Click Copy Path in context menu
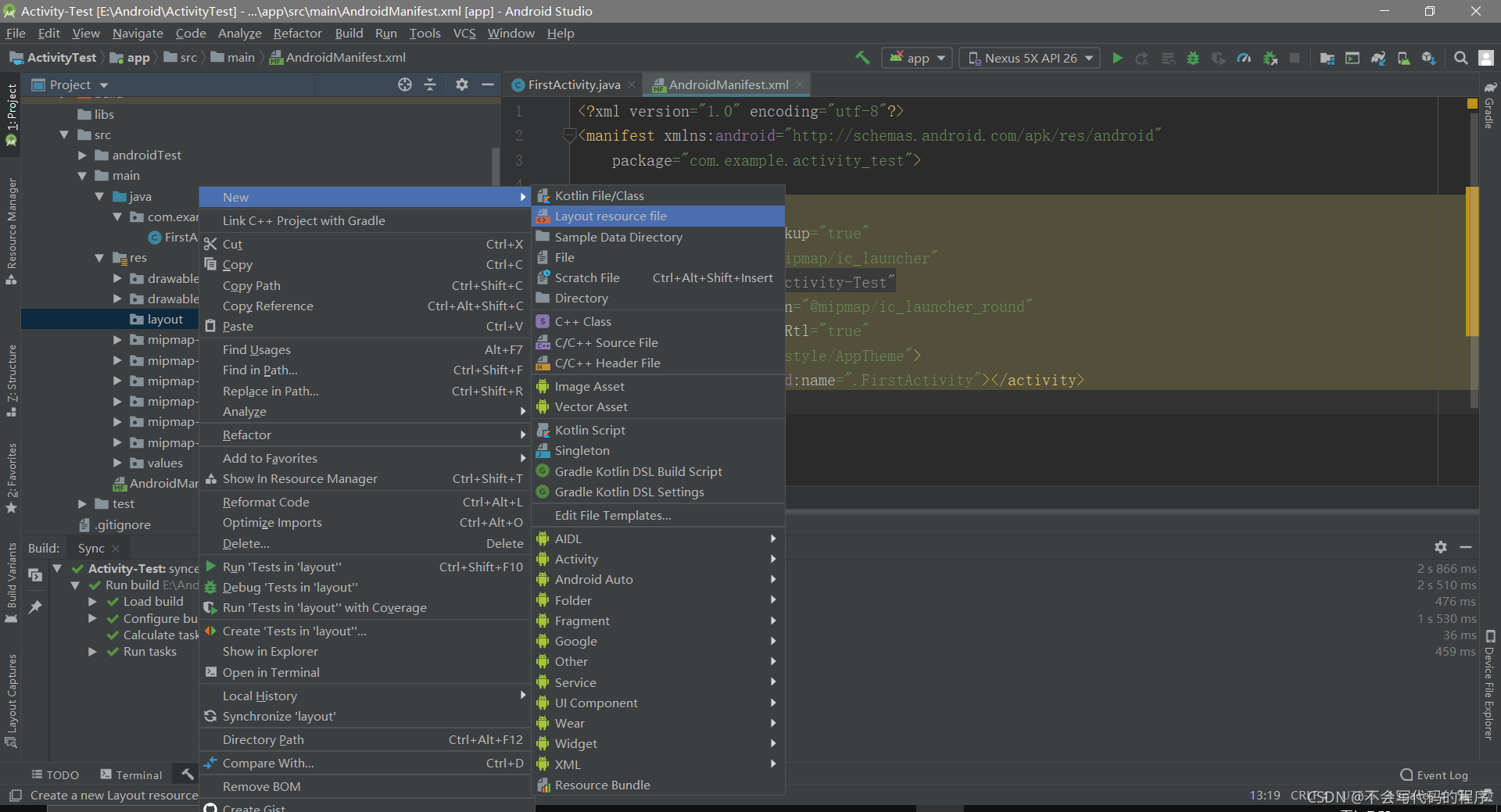The height and width of the screenshot is (812, 1501). pos(365,286)
